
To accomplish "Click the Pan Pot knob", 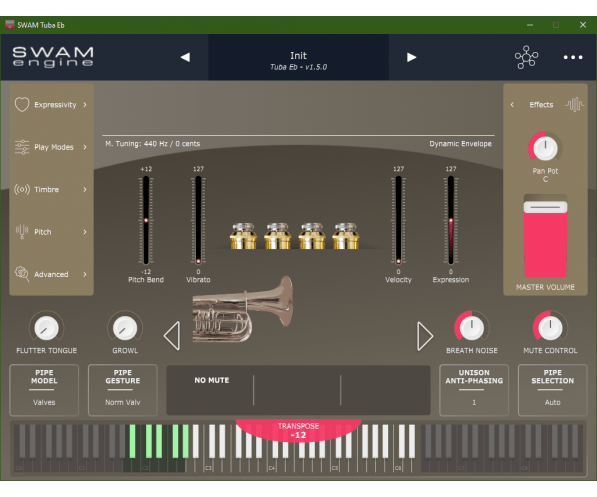I will [x=545, y=148].
